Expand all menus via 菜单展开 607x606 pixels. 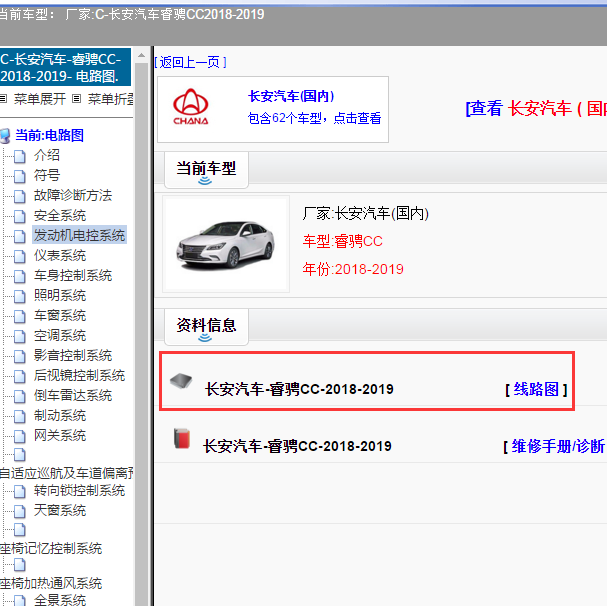(x=39, y=99)
